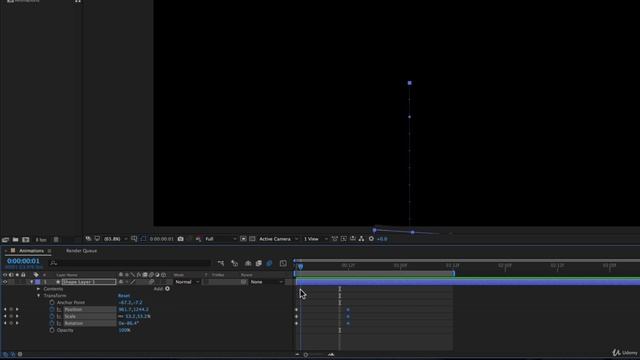Take a snapshot with the camera icon
The image size is (640, 360).
pyautogui.click(x=180, y=239)
